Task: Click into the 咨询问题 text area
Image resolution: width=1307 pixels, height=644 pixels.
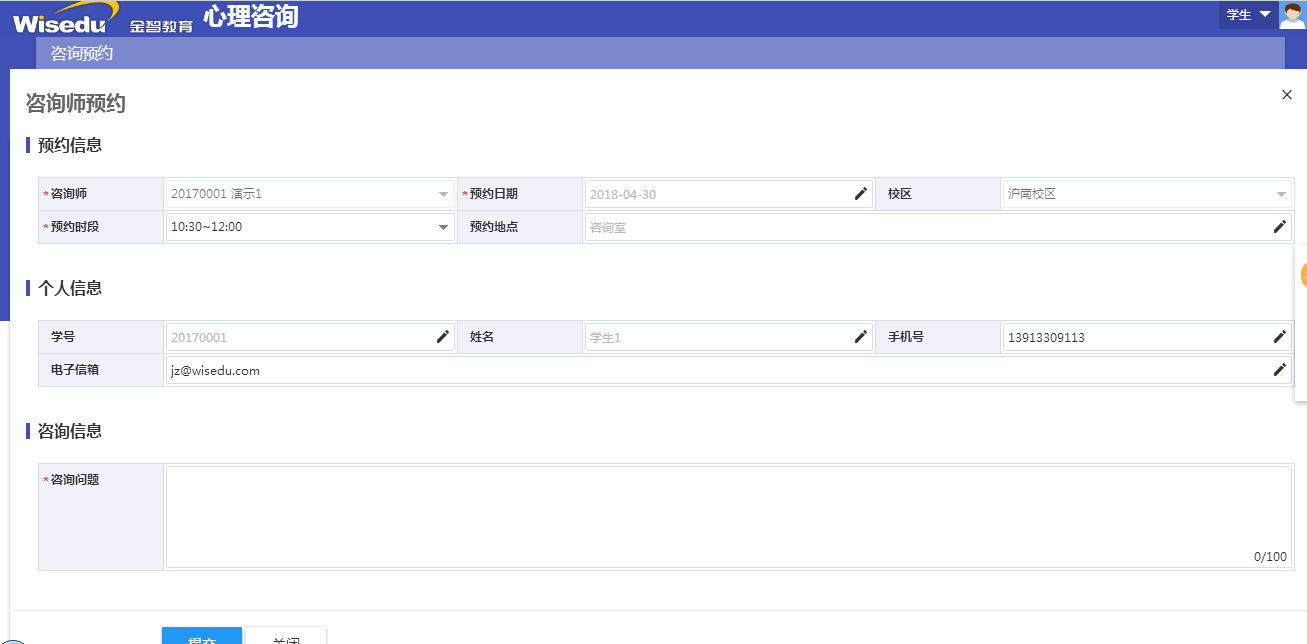Action: pos(729,517)
